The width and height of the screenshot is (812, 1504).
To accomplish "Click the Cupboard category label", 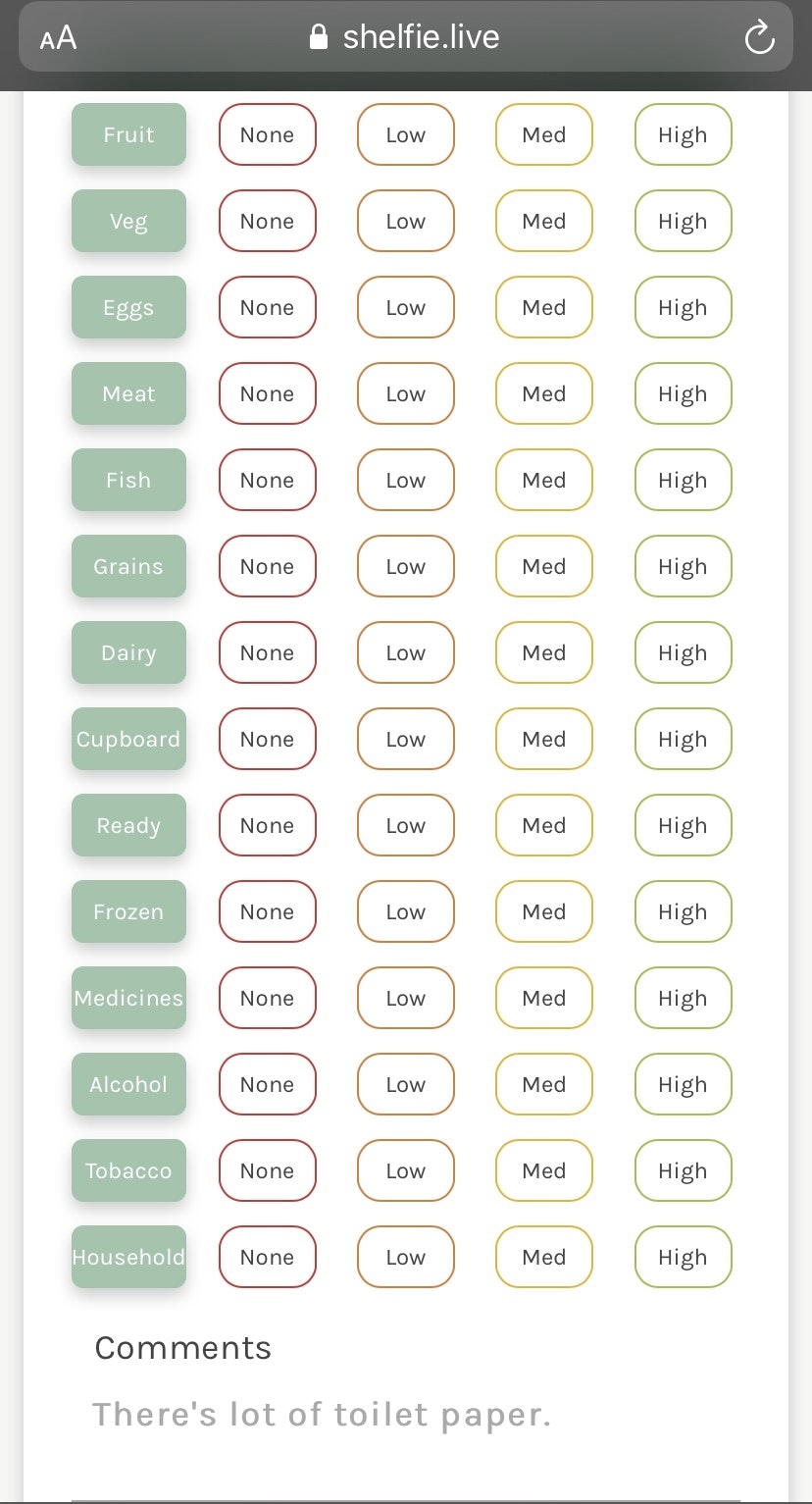I will point(128,739).
